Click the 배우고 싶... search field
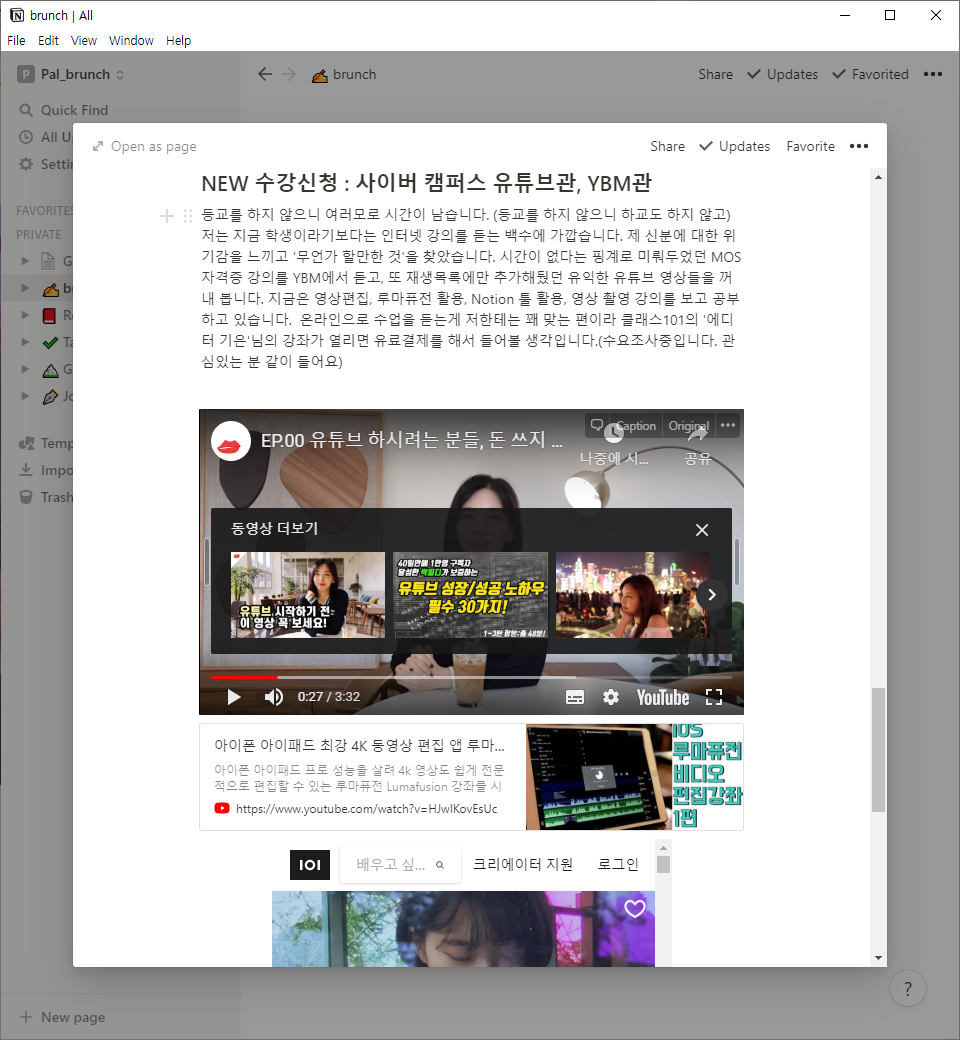This screenshot has width=960, height=1040. click(x=400, y=865)
